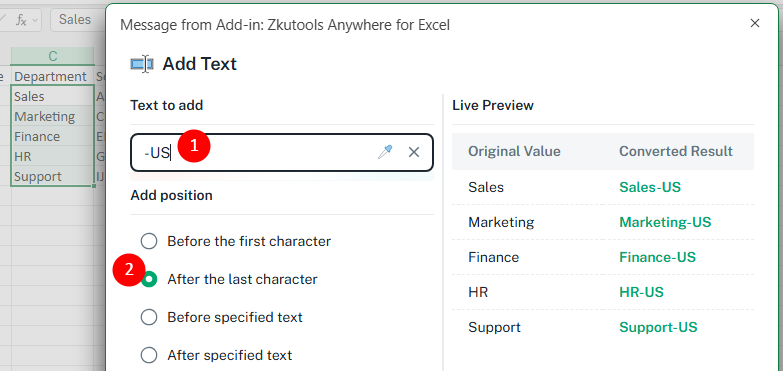This screenshot has height=371, width=783.
Task: Click the Live Preview heading
Action: 493,105
